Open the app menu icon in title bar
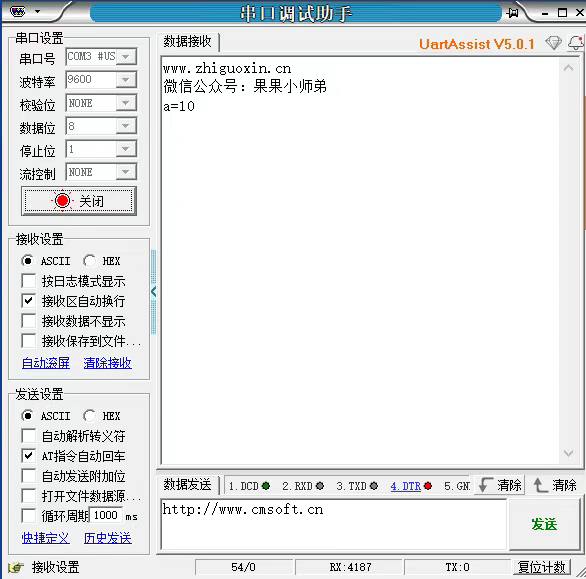Screen dimensions: 586x579 [x=17, y=11]
